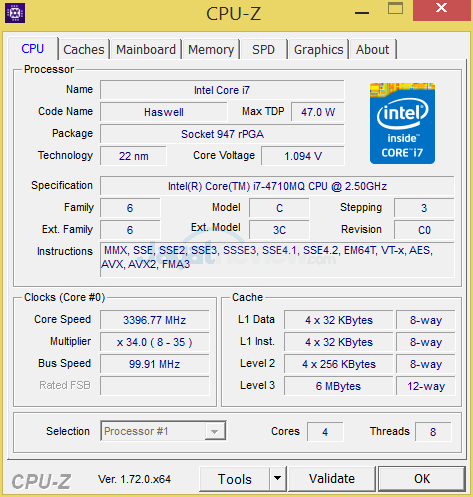The image size is (473, 497).
Task: Click the Max TDP value 47.0 W
Action: pyautogui.click(x=318, y=112)
